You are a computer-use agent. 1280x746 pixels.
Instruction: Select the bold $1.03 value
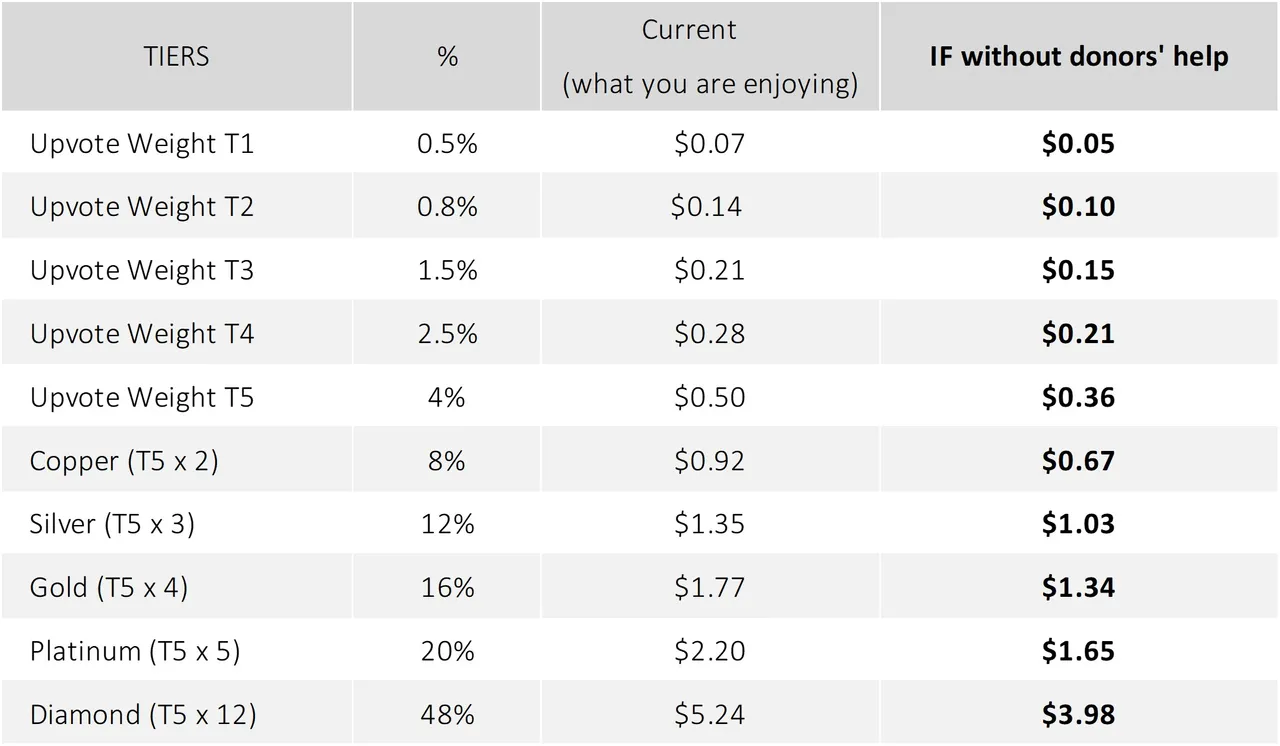coord(1078,524)
